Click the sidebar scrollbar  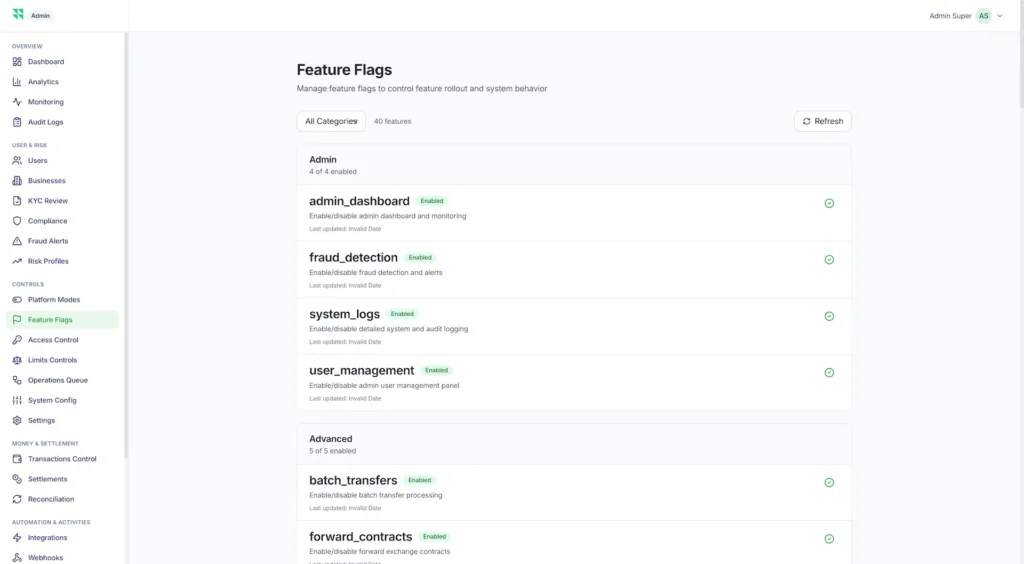pos(125,245)
